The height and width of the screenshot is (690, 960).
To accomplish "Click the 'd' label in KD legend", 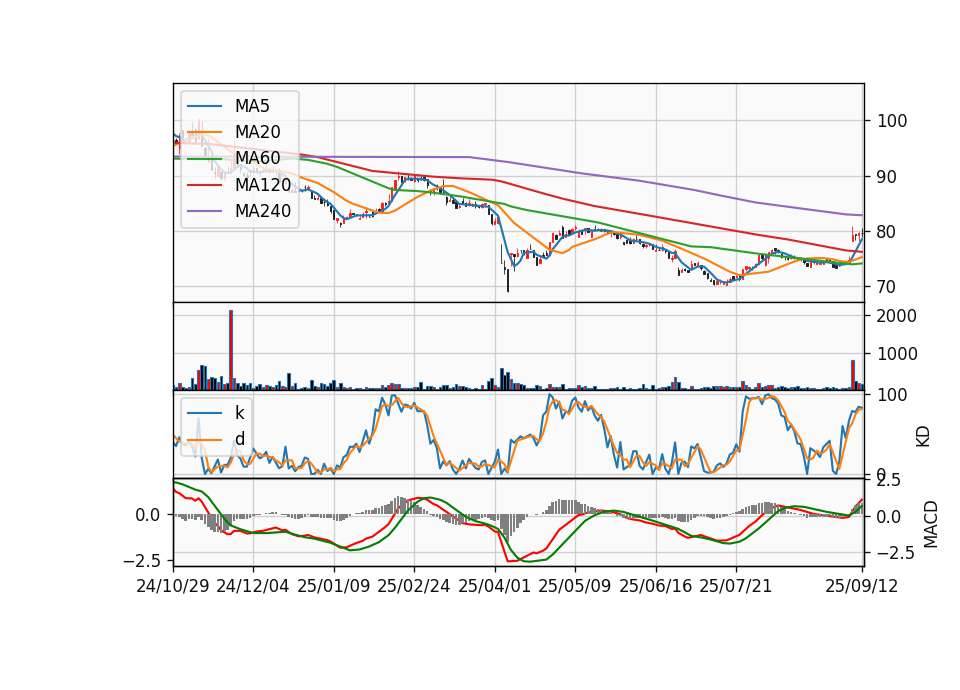I will click(x=239, y=438).
